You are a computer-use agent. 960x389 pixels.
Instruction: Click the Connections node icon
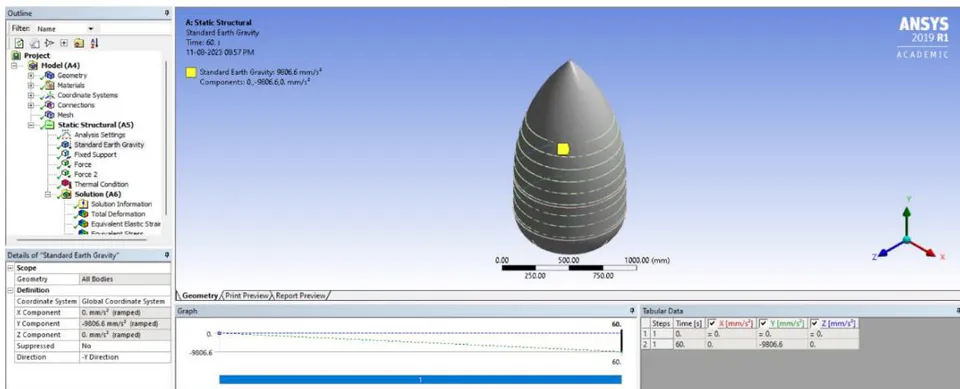(x=49, y=105)
